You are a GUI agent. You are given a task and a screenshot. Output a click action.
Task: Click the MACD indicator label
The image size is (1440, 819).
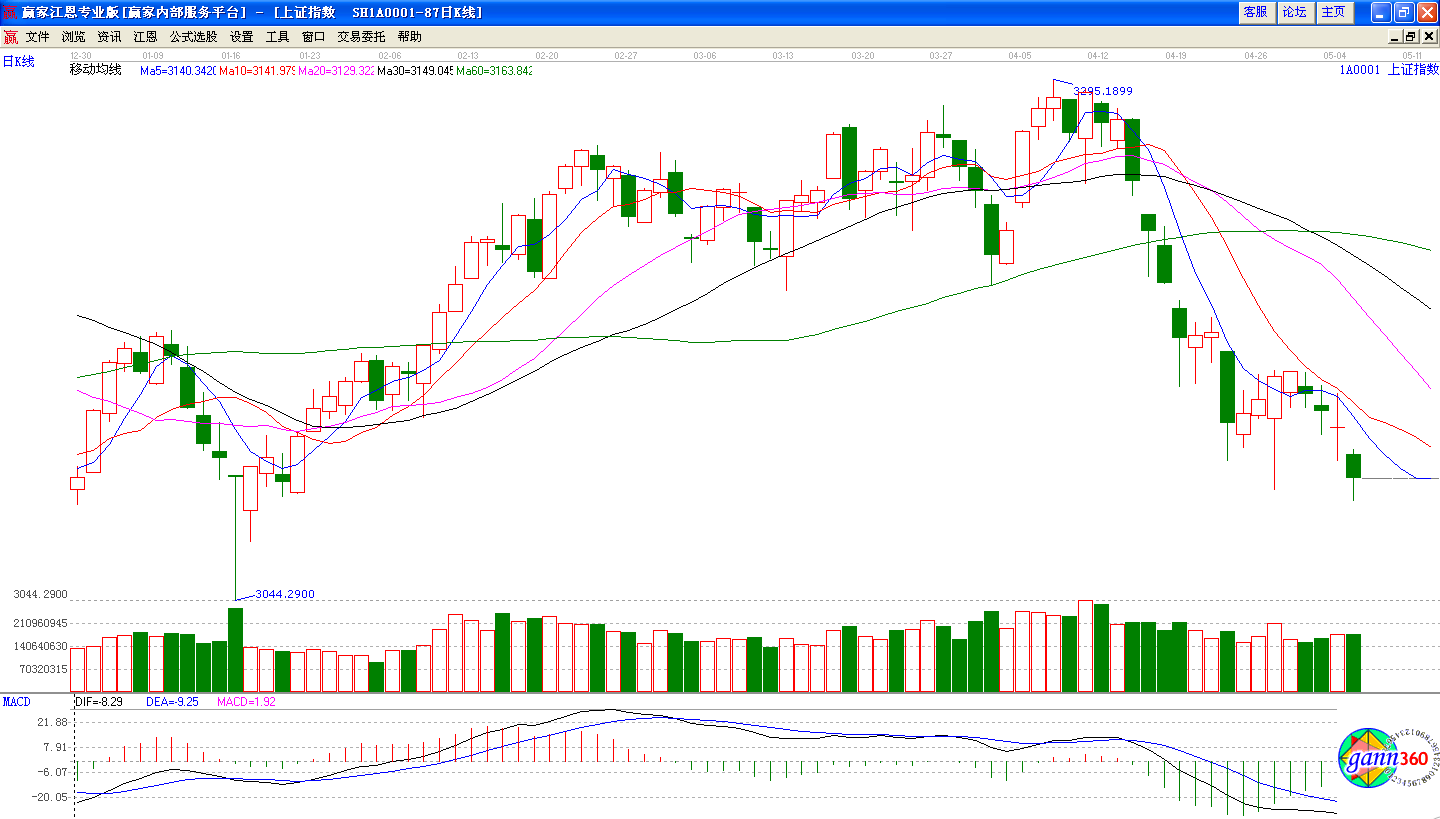pyautogui.click(x=17, y=702)
